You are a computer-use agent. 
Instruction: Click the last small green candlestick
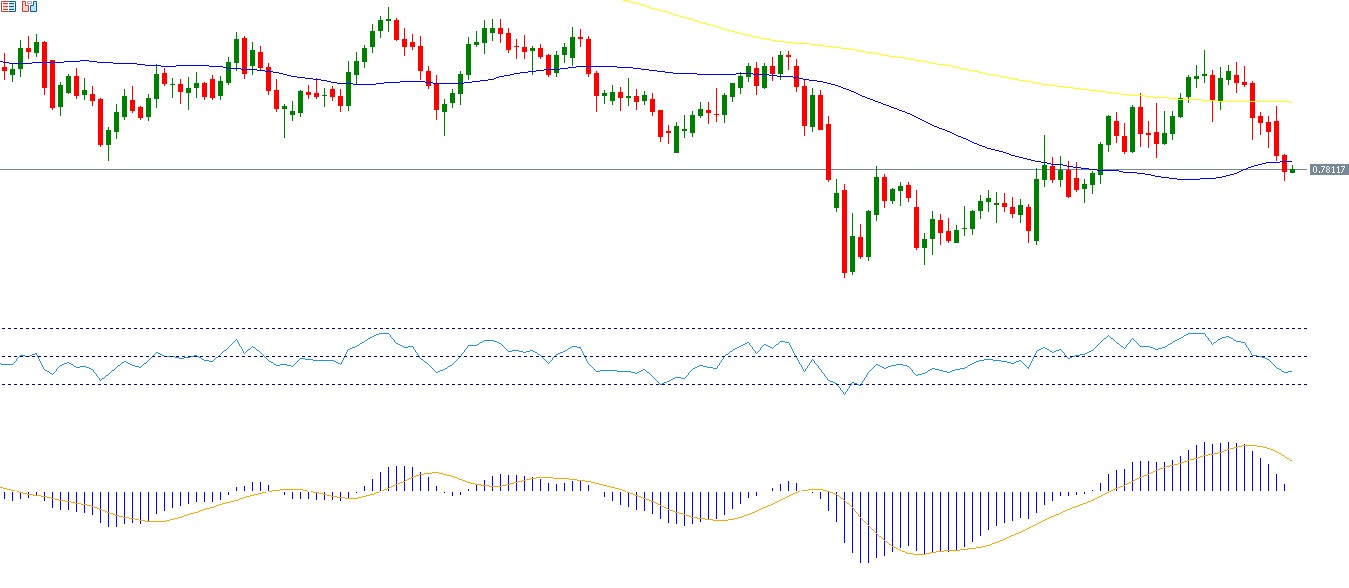coord(1293,170)
